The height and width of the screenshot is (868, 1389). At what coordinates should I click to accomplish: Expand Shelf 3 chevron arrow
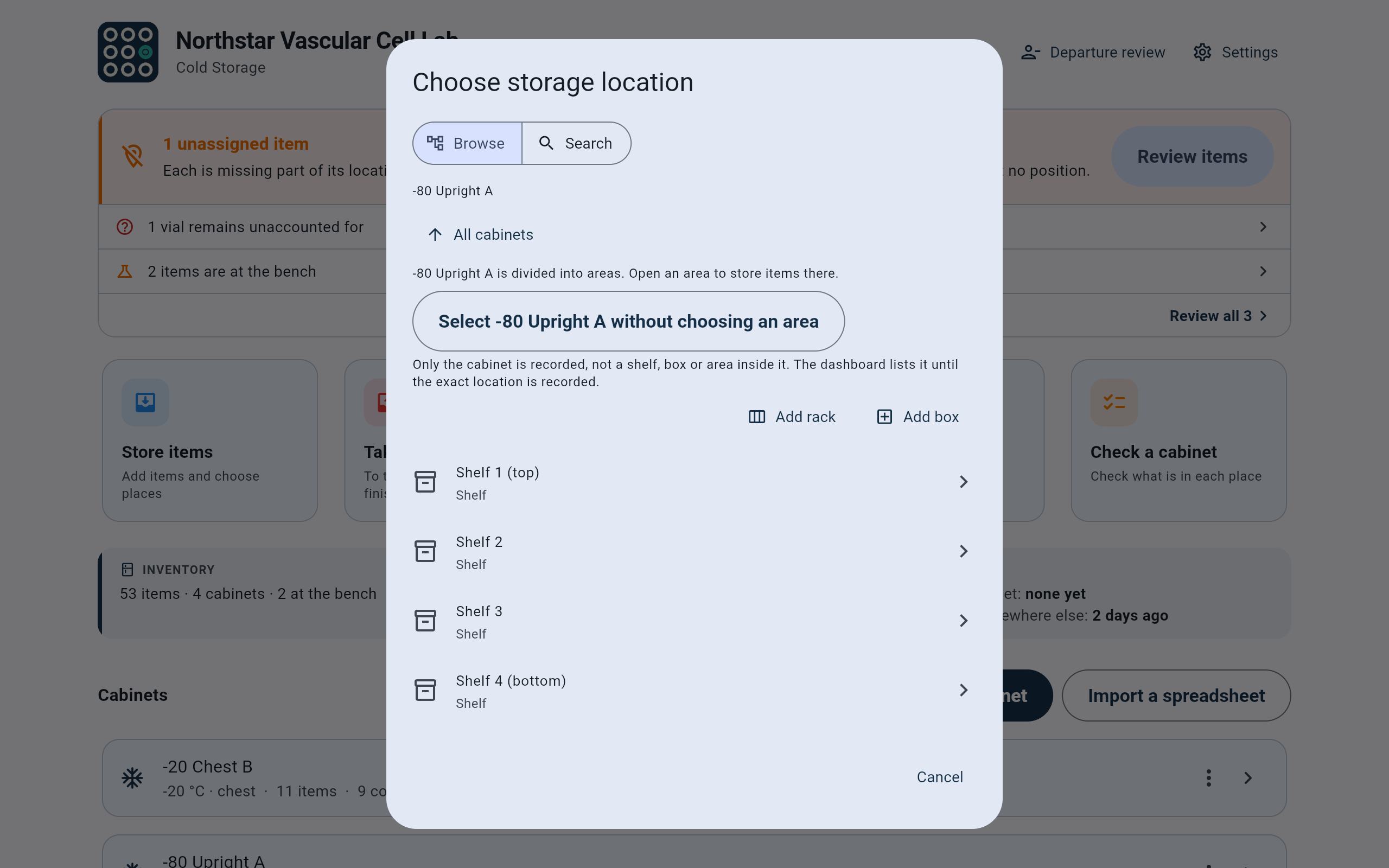click(x=963, y=621)
